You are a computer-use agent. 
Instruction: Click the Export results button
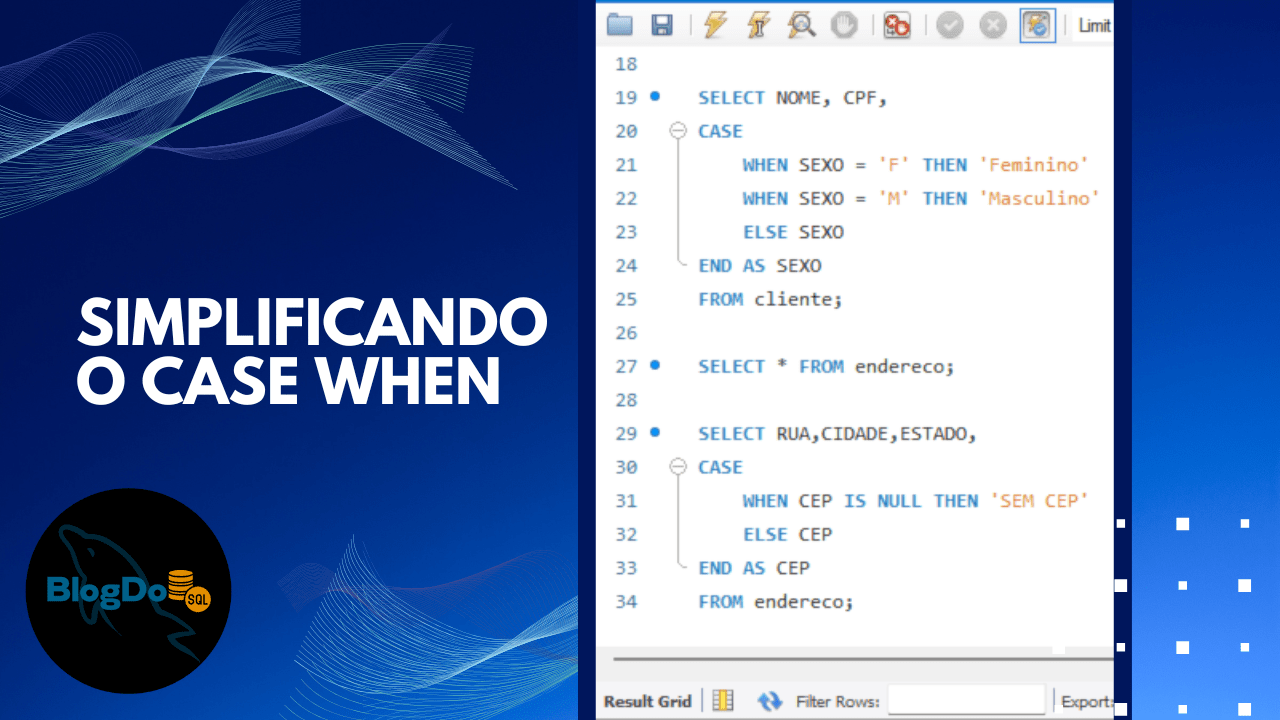coord(1087,700)
